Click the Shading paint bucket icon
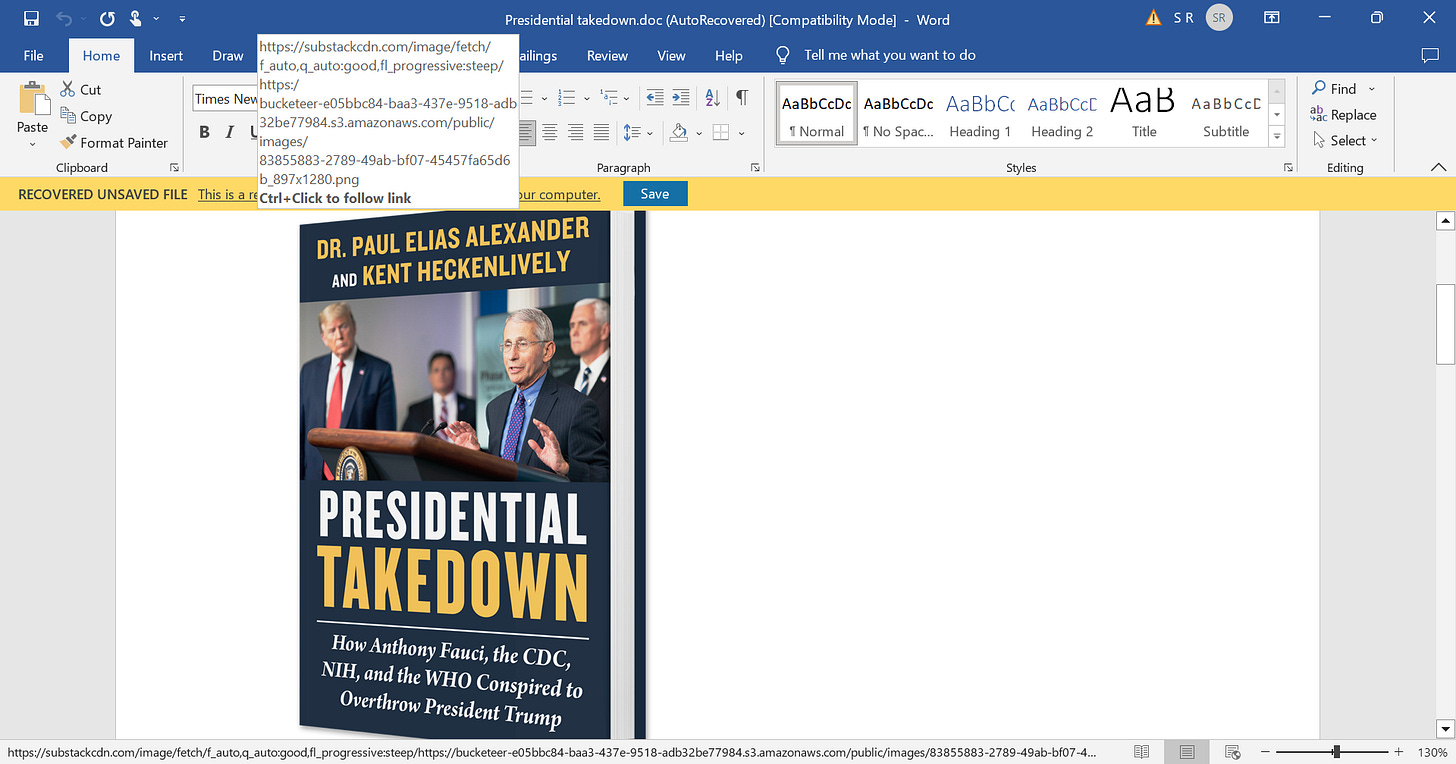 coord(679,132)
